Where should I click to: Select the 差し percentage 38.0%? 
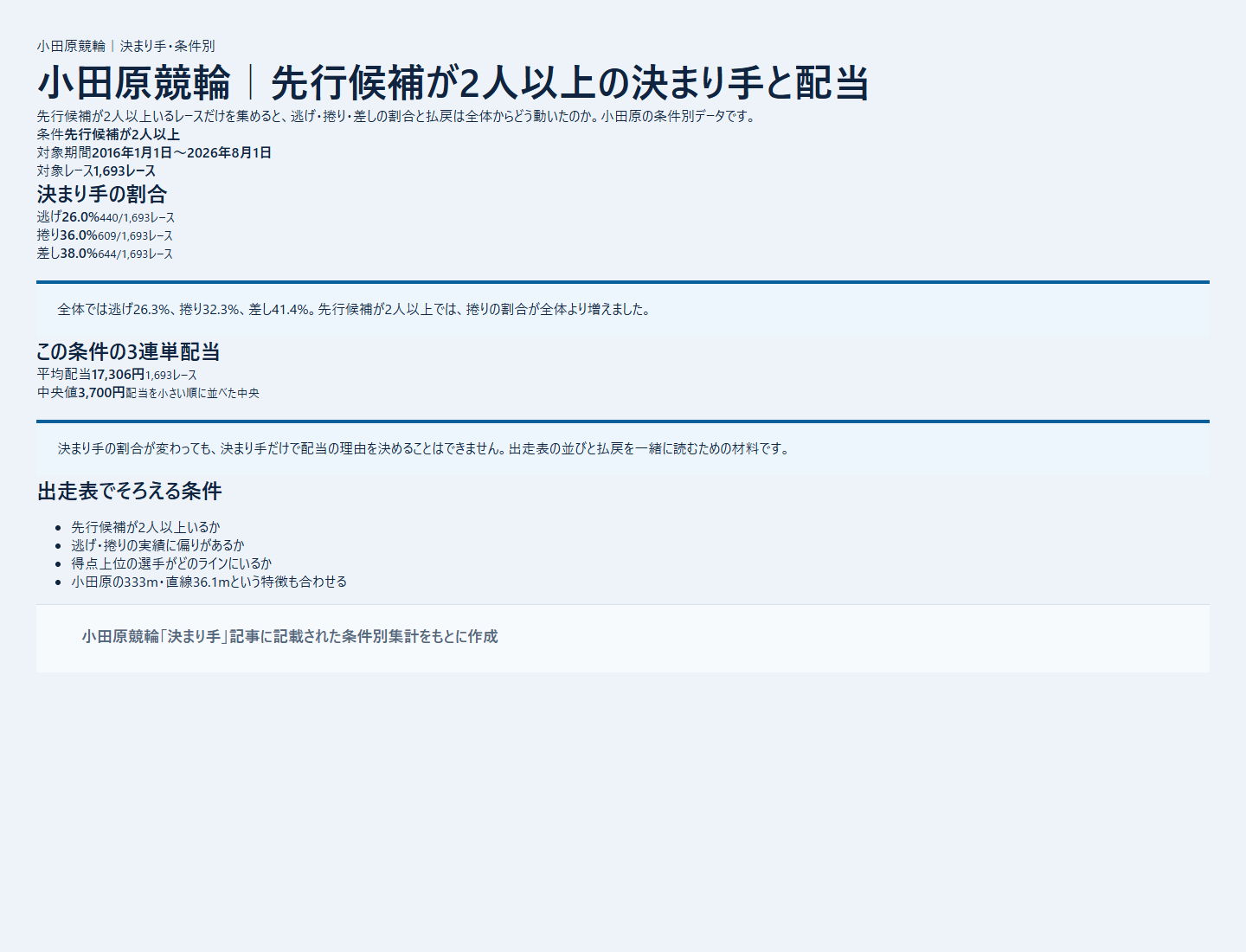click(79, 254)
